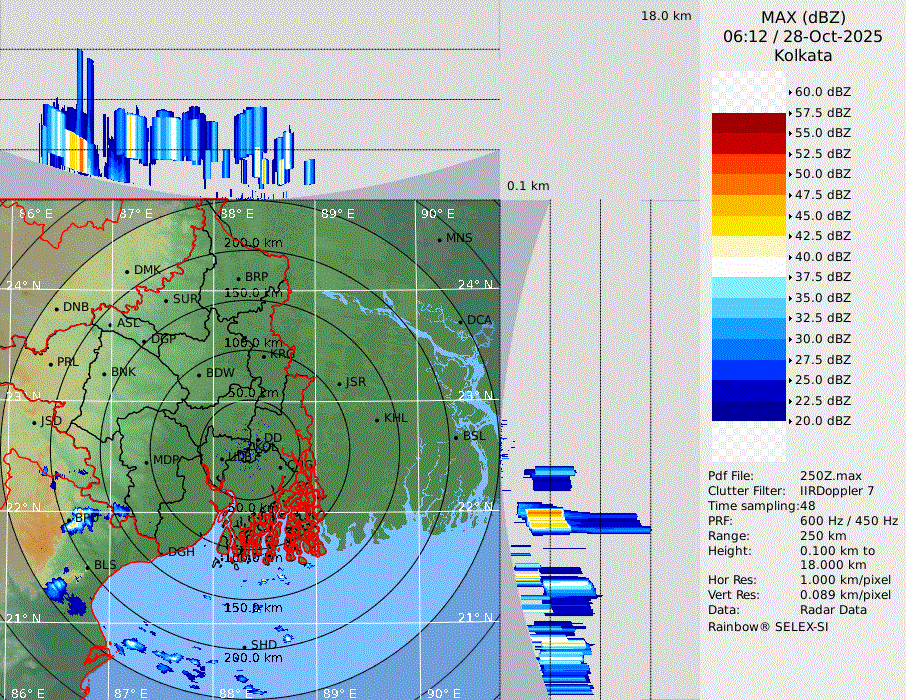The height and width of the screenshot is (700, 906).
Task: Click the PRL station marker
Action: pos(50,363)
